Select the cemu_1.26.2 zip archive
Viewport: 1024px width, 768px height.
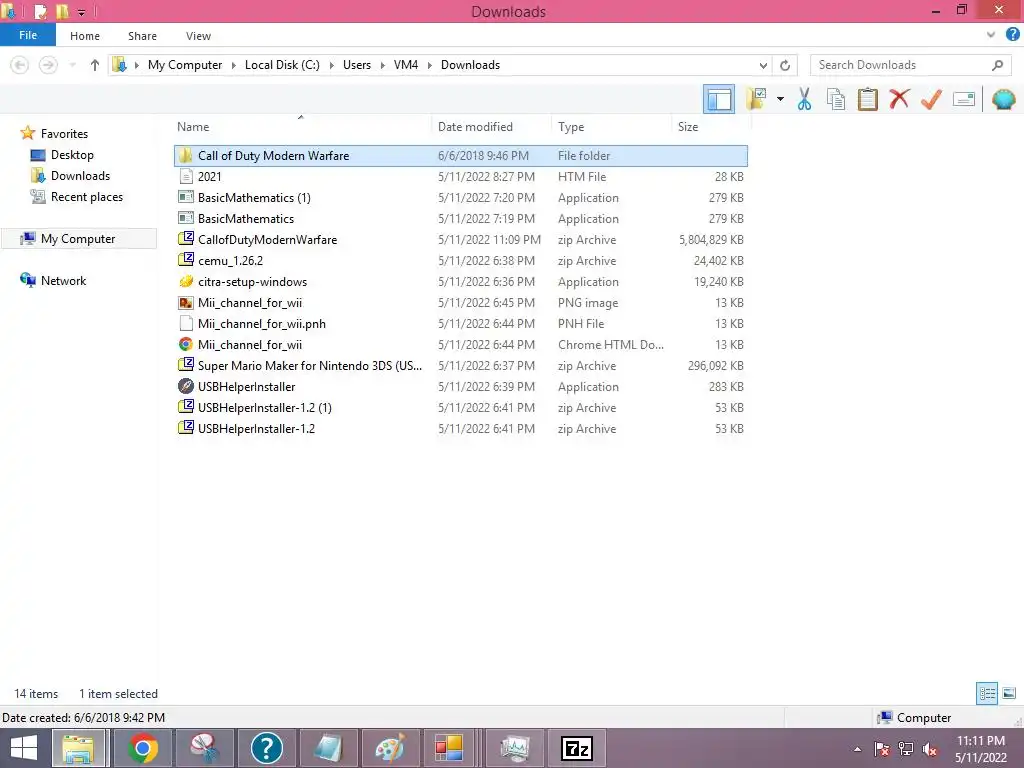(460, 261)
